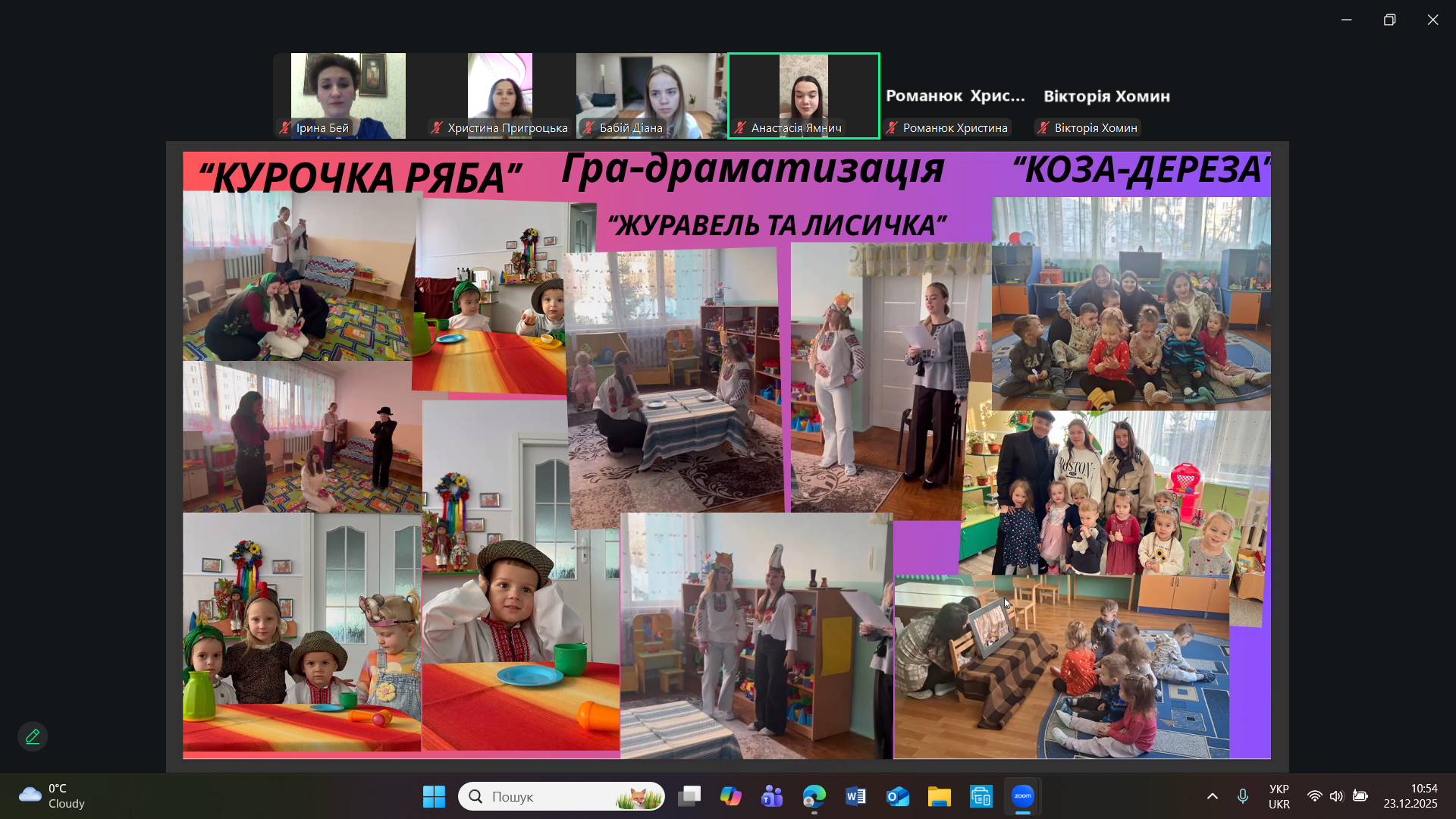The image size is (1456, 819).
Task: Open Microsoft Teams taskbar icon
Action: (772, 796)
